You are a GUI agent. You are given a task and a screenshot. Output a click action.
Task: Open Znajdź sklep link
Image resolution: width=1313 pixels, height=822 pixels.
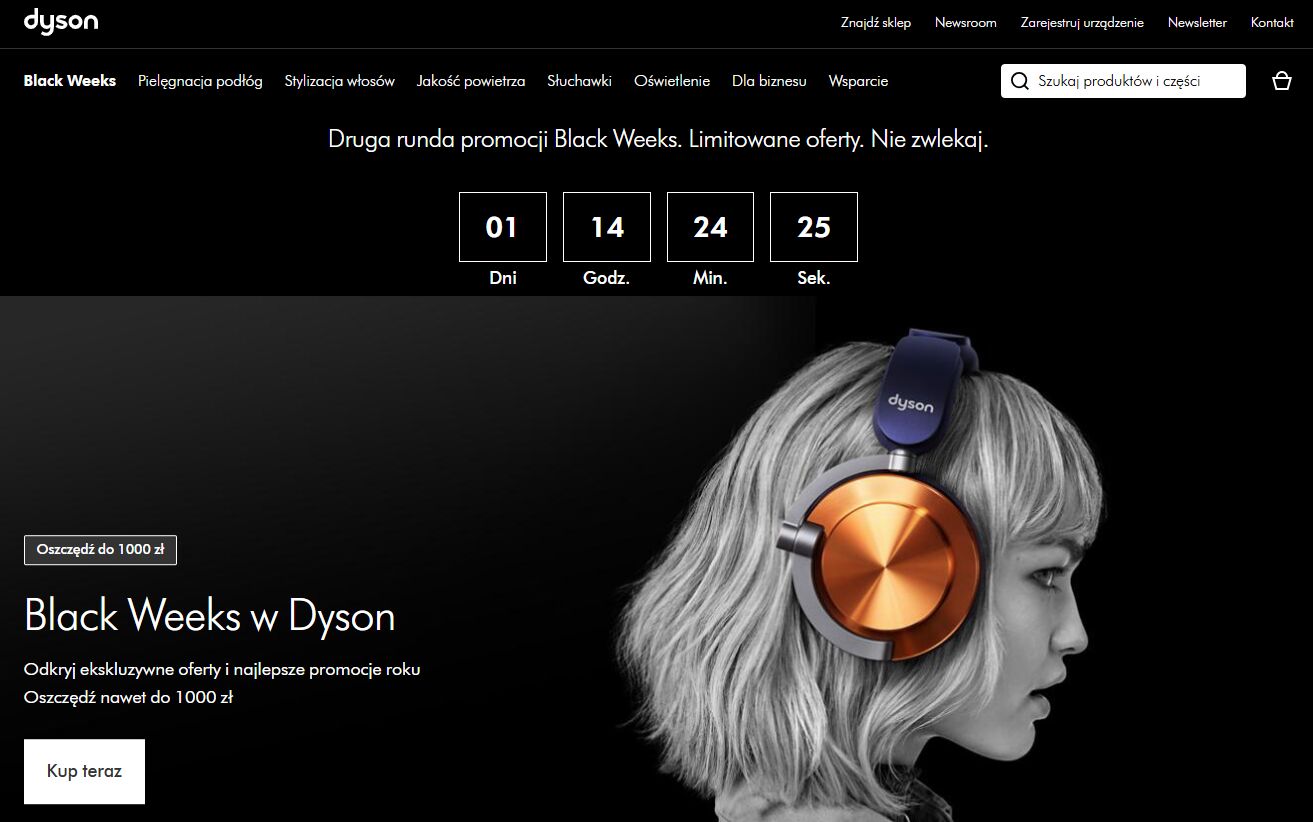876,22
